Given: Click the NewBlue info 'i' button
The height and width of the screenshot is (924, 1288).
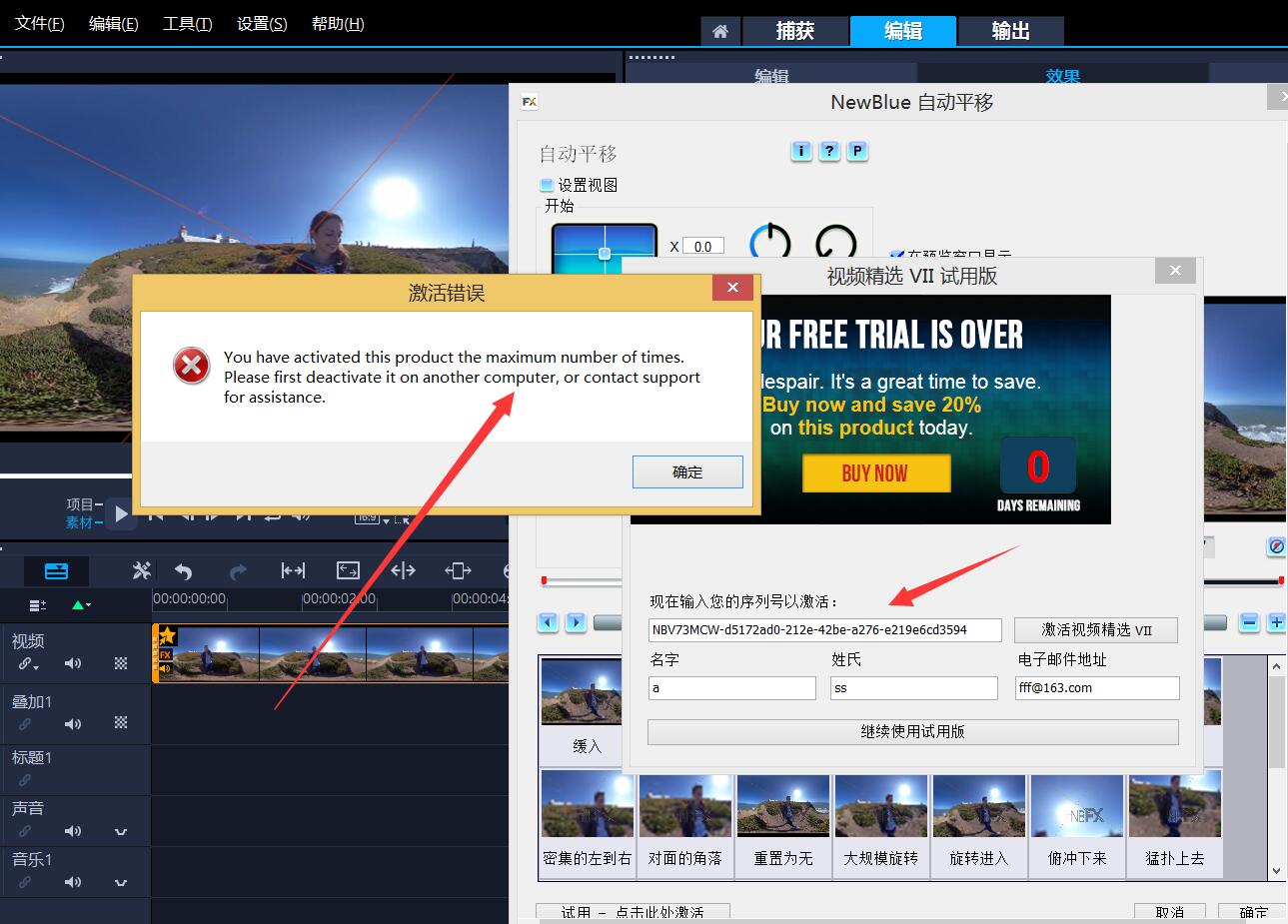Looking at the screenshot, I should tap(801, 151).
